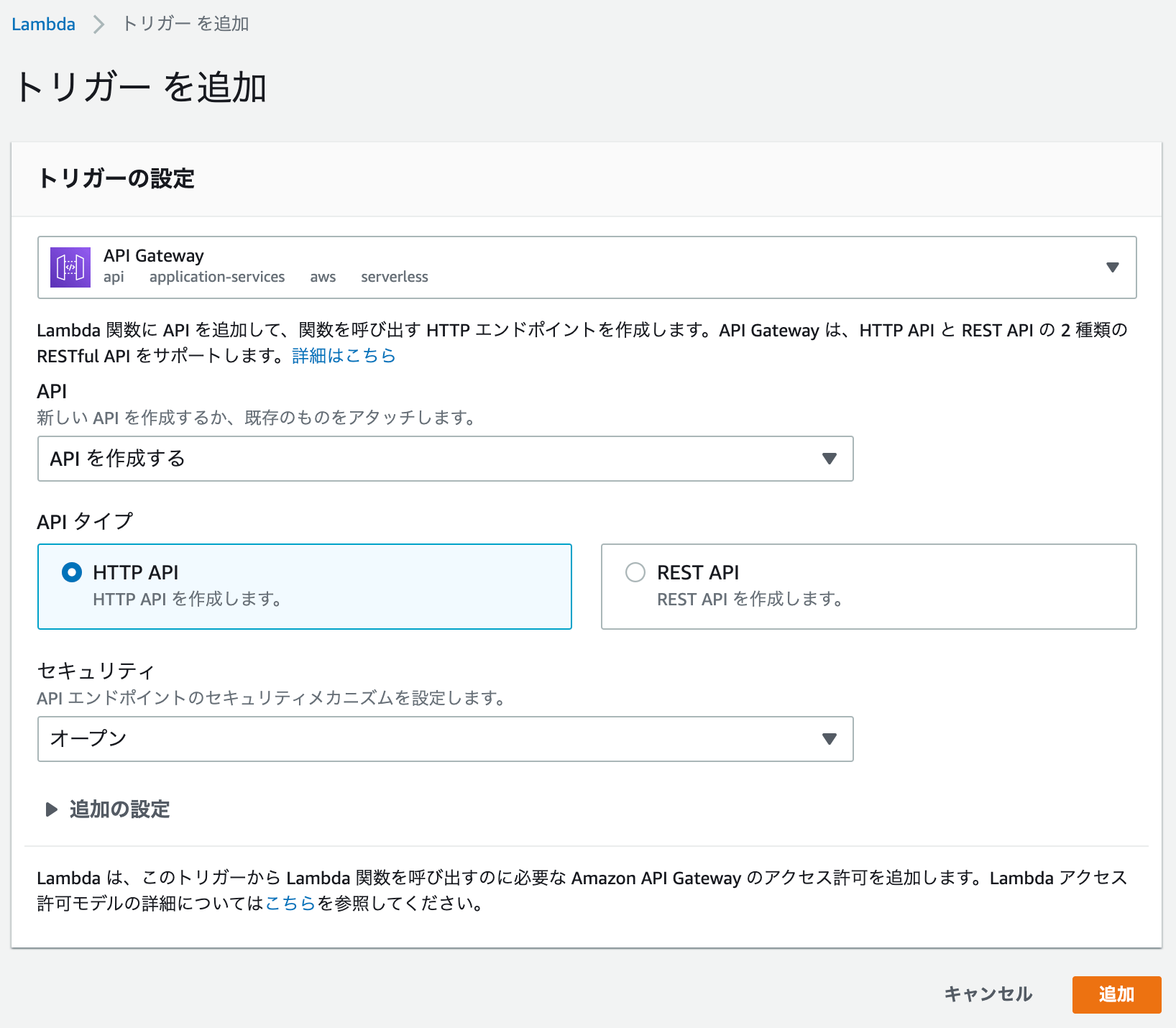
Task: Open the こちら access permission model link
Action: 291,904
